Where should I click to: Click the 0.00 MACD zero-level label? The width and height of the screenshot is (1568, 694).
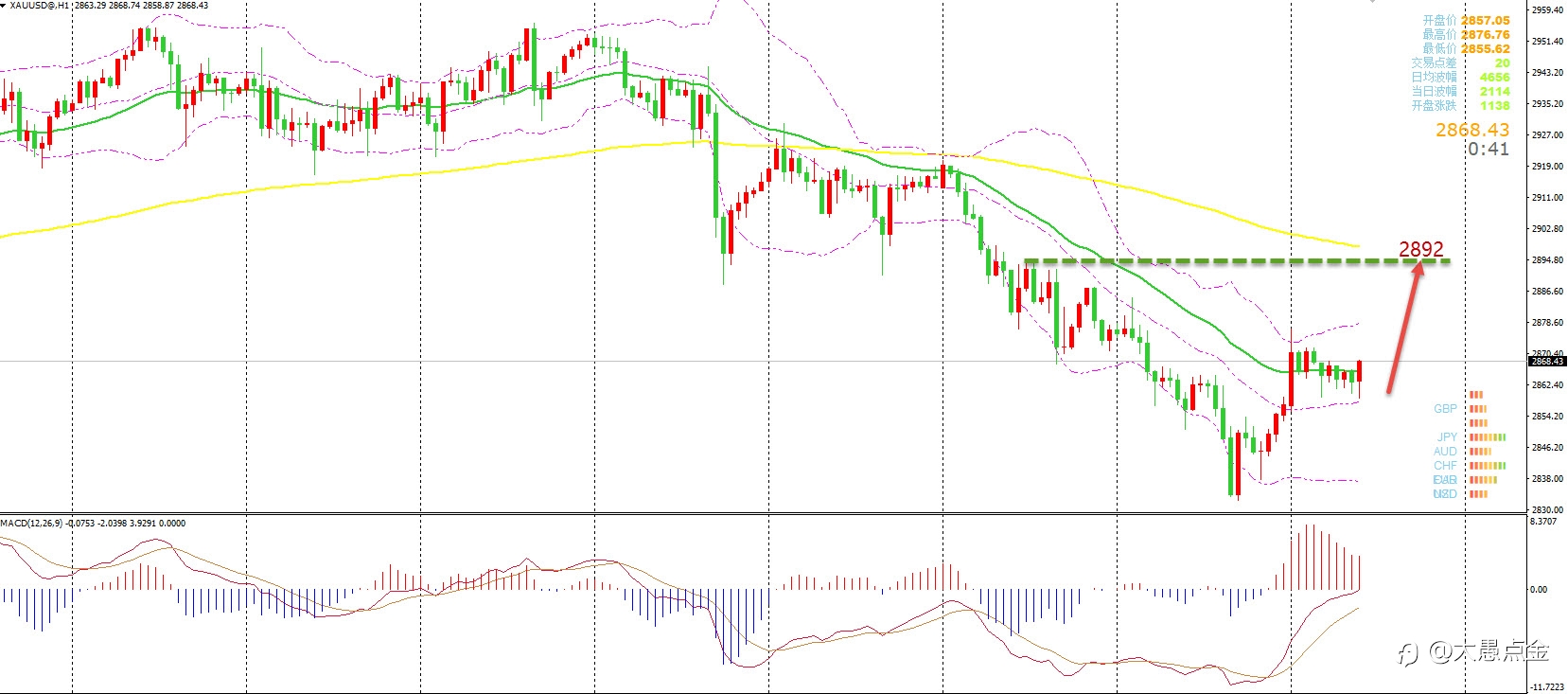click(x=1539, y=589)
